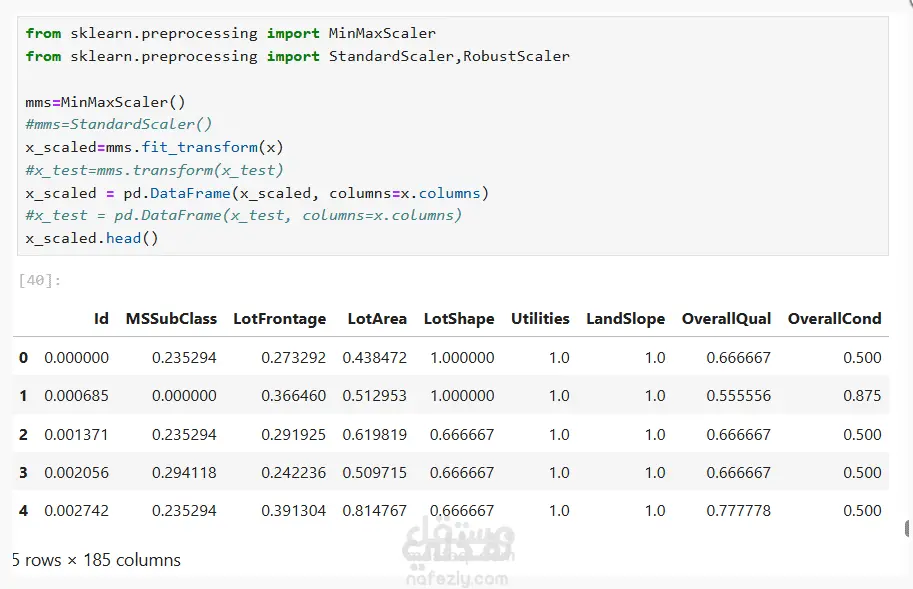This screenshot has width=913, height=589.
Task: Click the LotFrontage column header
Action: [x=279, y=319]
